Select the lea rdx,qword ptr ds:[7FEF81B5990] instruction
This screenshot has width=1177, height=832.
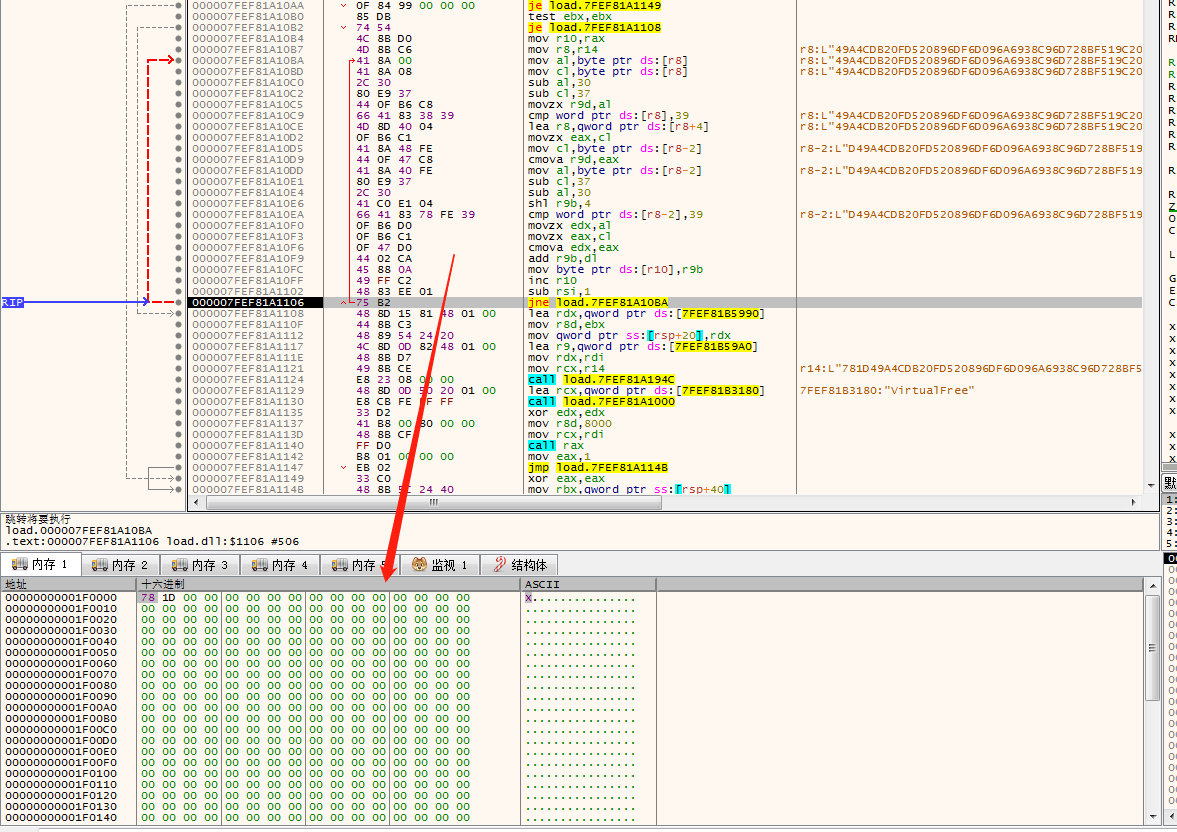pos(646,313)
